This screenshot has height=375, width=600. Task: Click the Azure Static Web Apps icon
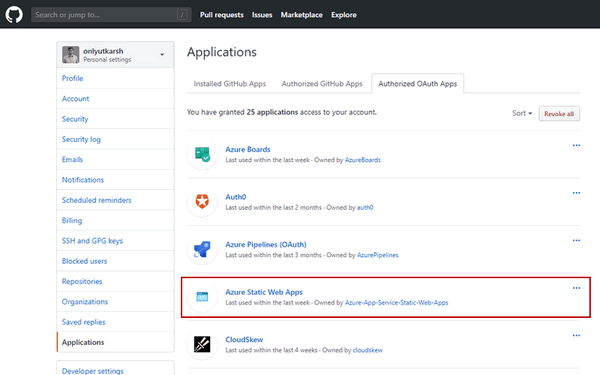[x=202, y=297]
